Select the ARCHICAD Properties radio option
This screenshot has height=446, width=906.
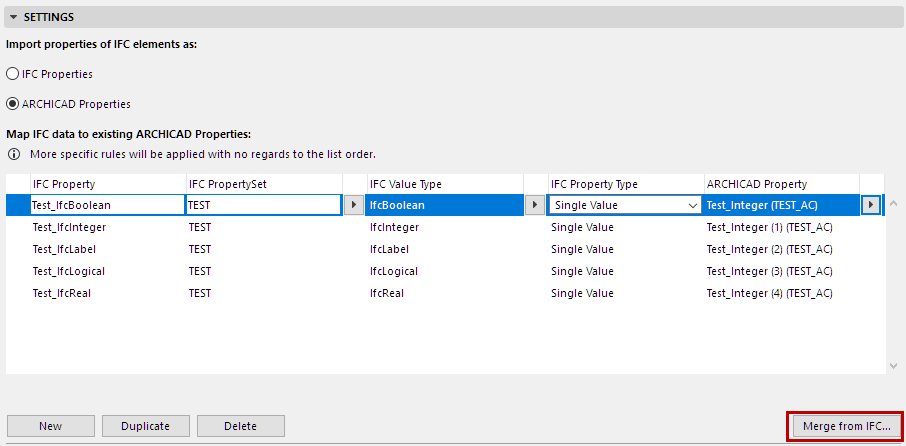click(x=13, y=104)
